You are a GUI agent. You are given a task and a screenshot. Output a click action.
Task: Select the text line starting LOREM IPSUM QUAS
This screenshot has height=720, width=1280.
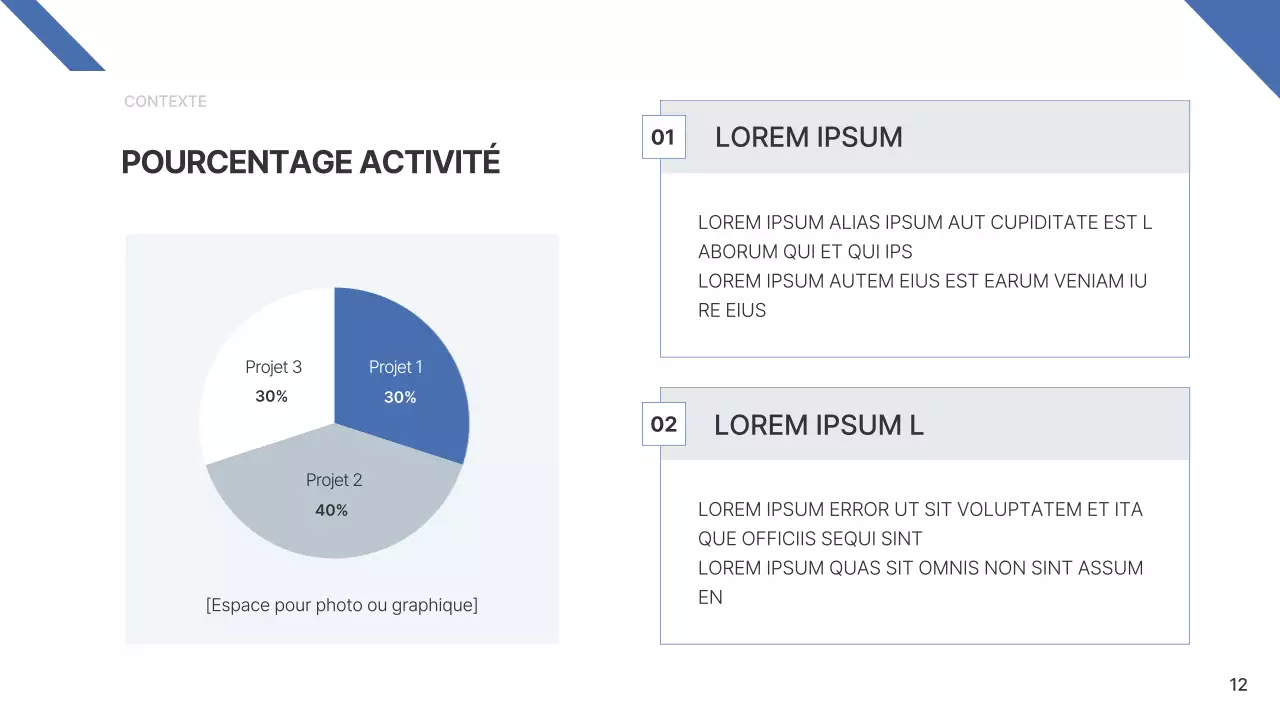[920, 568]
